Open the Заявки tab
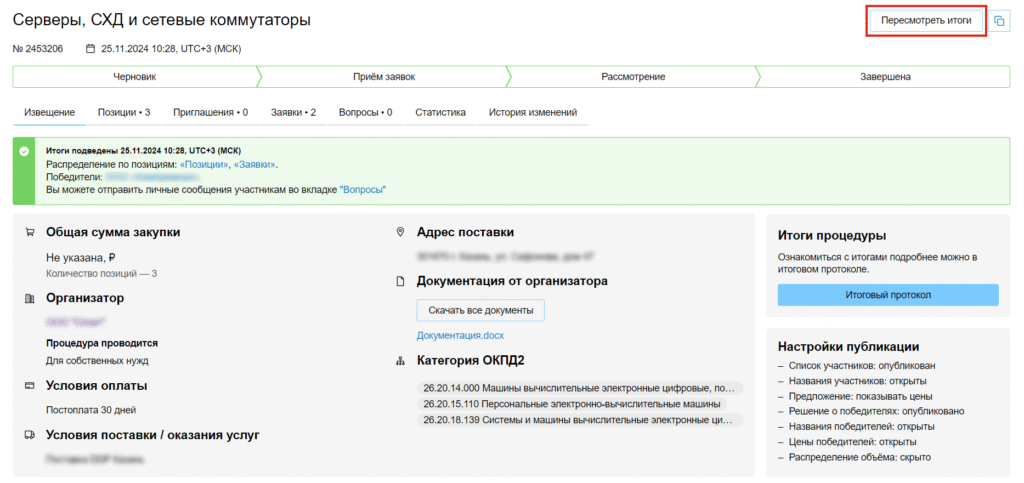This screenshot has height=483, width=1024. point(293,113)
